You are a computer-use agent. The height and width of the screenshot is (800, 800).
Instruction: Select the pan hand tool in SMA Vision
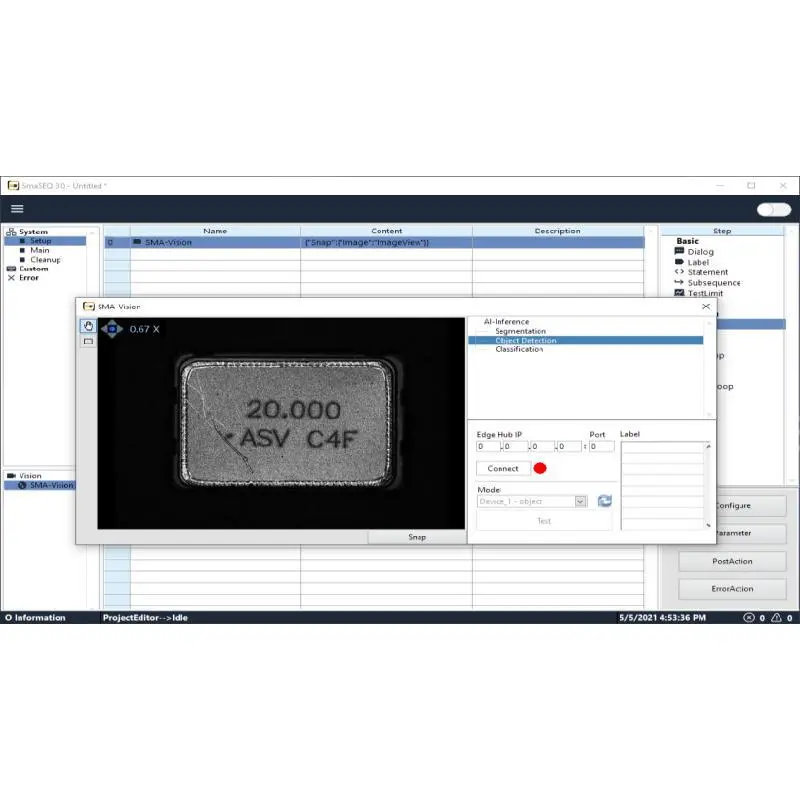click(88, 326)
